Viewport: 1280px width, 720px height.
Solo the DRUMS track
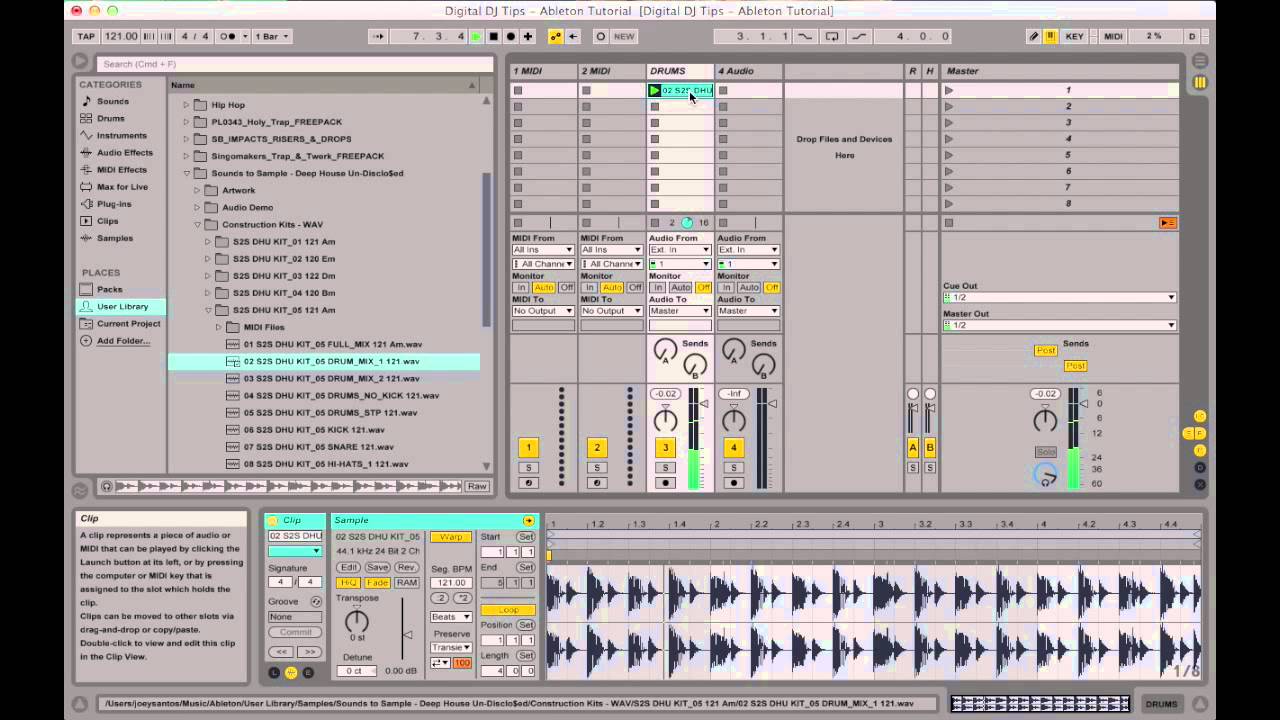[665, 468]
